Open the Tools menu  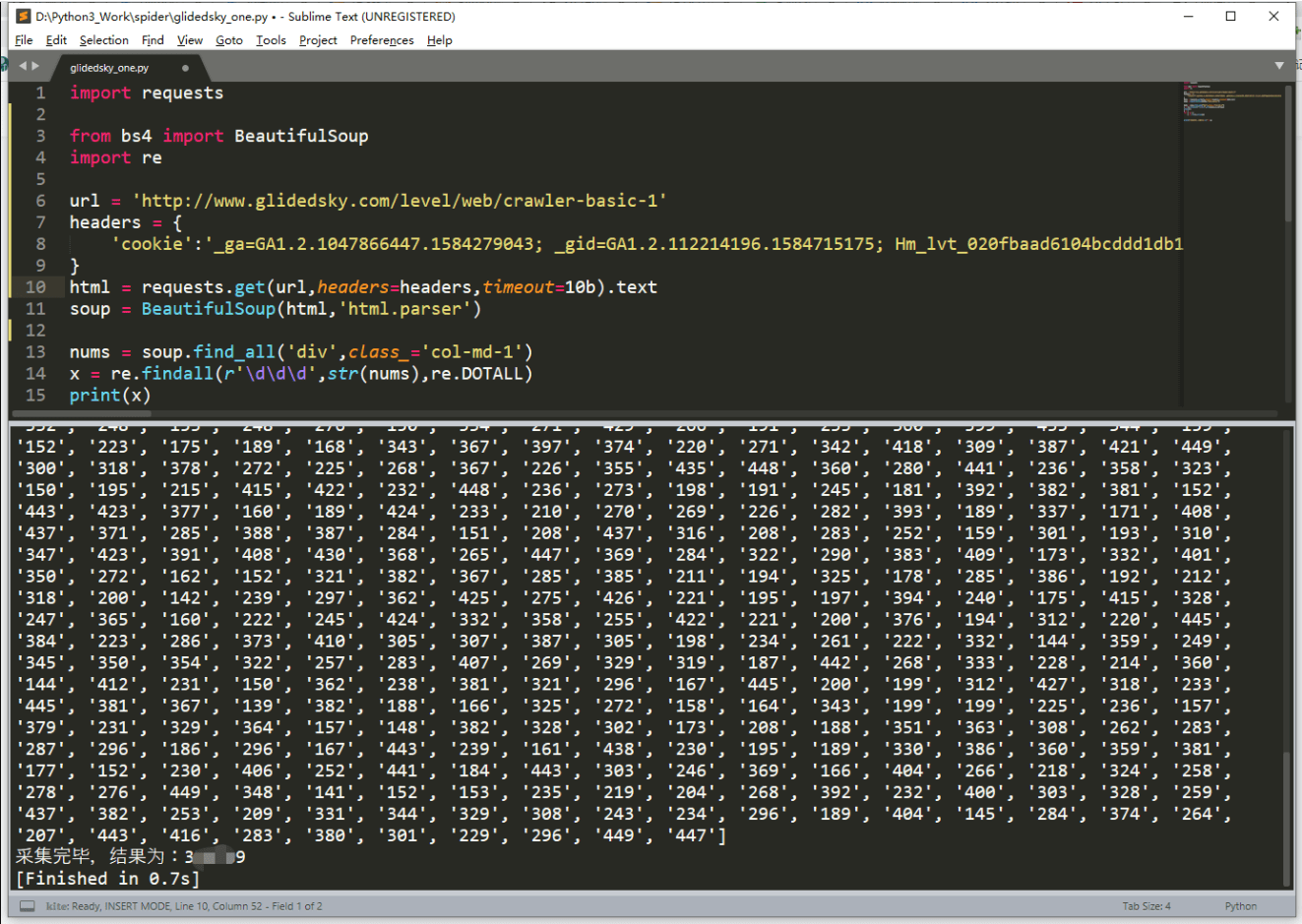click(271, 40)
